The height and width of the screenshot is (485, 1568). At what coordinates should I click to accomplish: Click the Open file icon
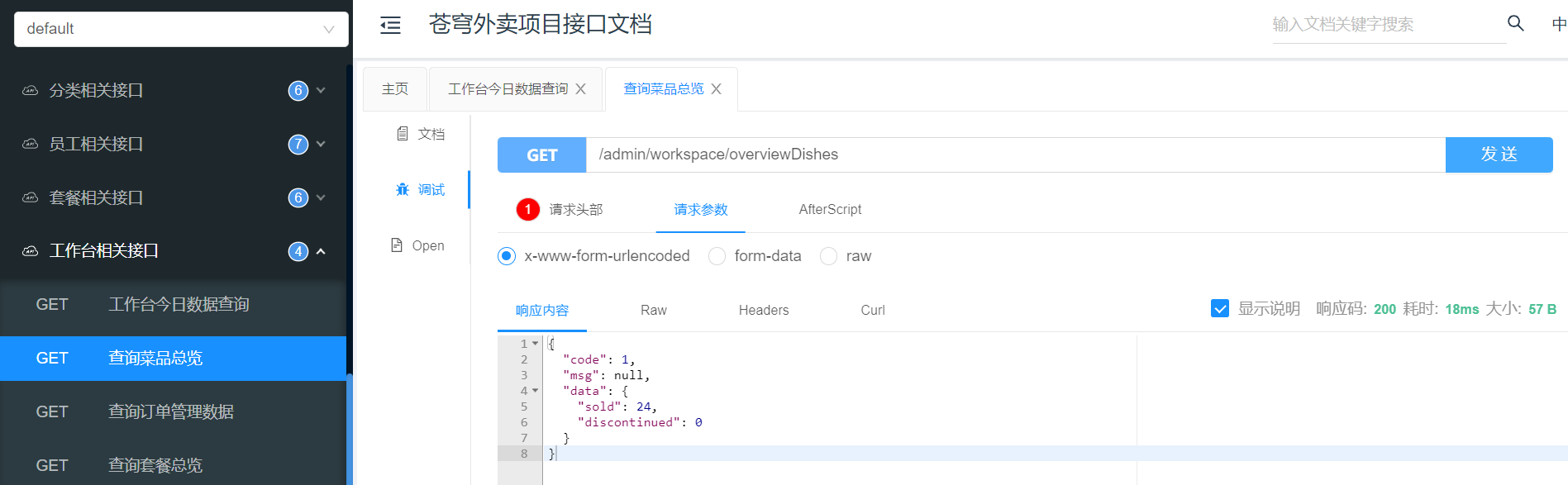click(398, 245)
